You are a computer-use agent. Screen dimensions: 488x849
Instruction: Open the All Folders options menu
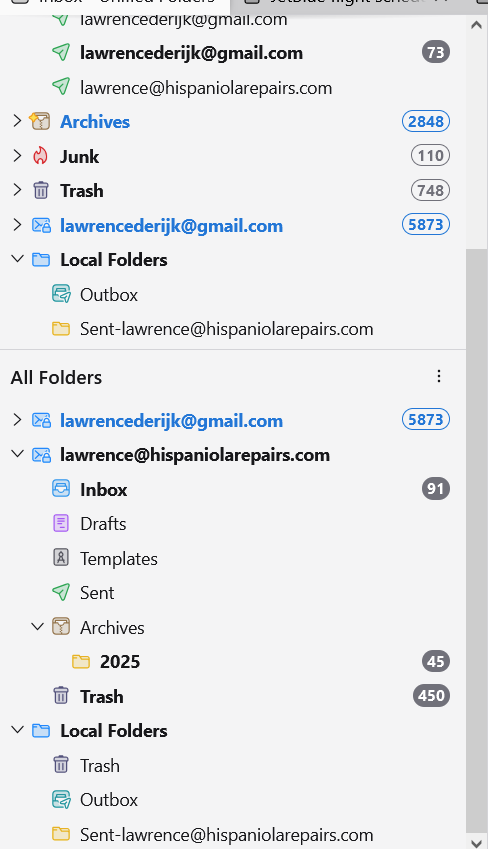pyautogui.click(x=439, y=376)
